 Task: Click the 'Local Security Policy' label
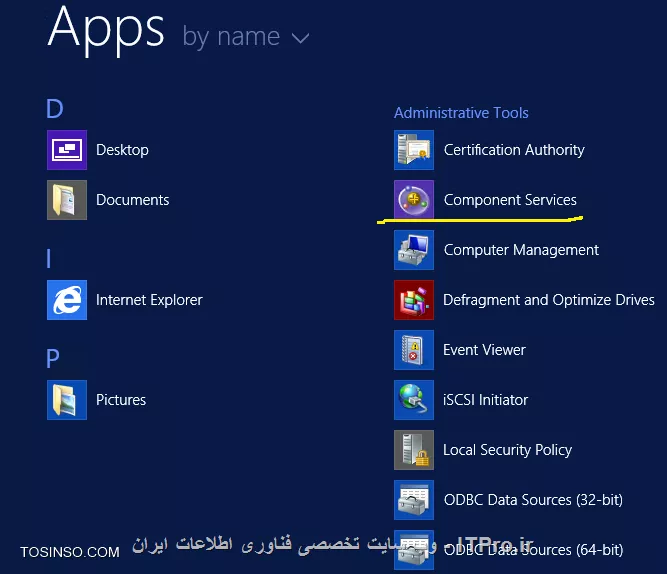coord(508,450)
